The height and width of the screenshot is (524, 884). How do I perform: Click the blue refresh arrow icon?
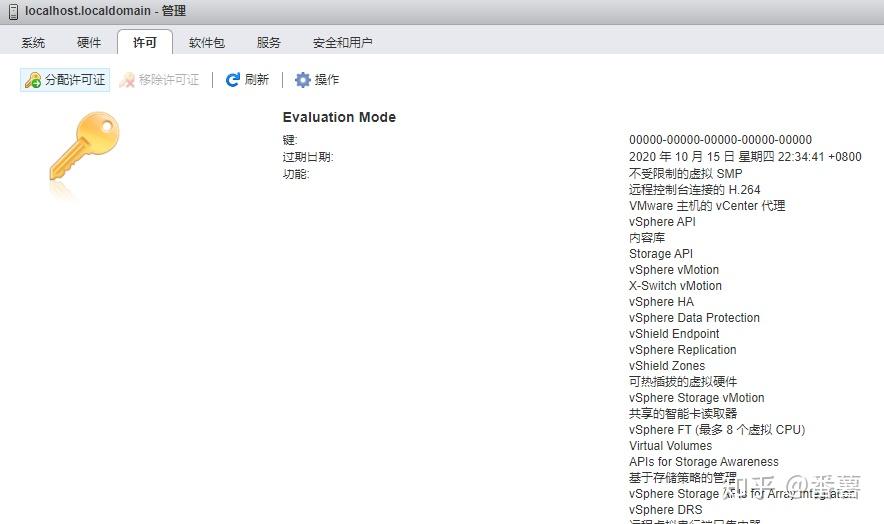pos(232,80)
